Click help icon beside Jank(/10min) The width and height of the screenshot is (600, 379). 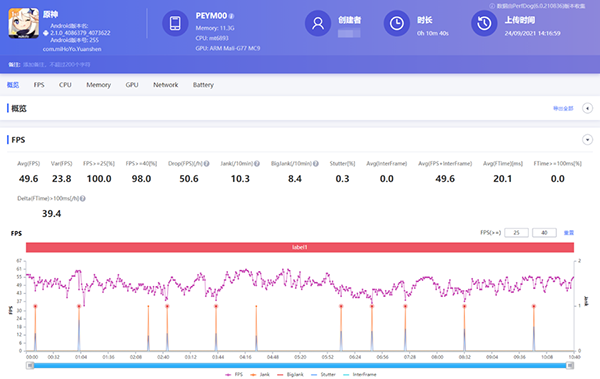click(x=257, y=163)
